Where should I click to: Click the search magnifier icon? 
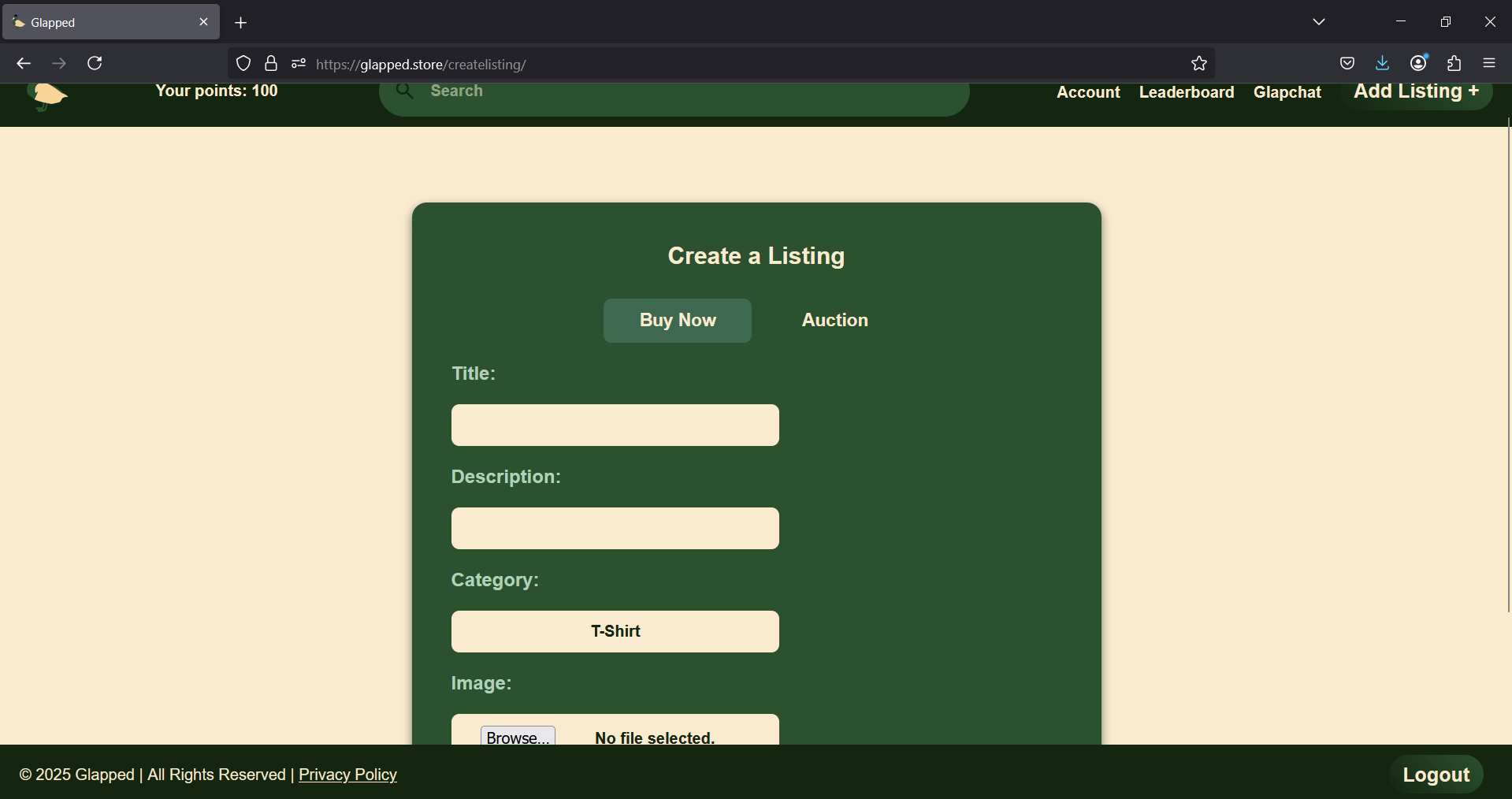pos(405,91)
